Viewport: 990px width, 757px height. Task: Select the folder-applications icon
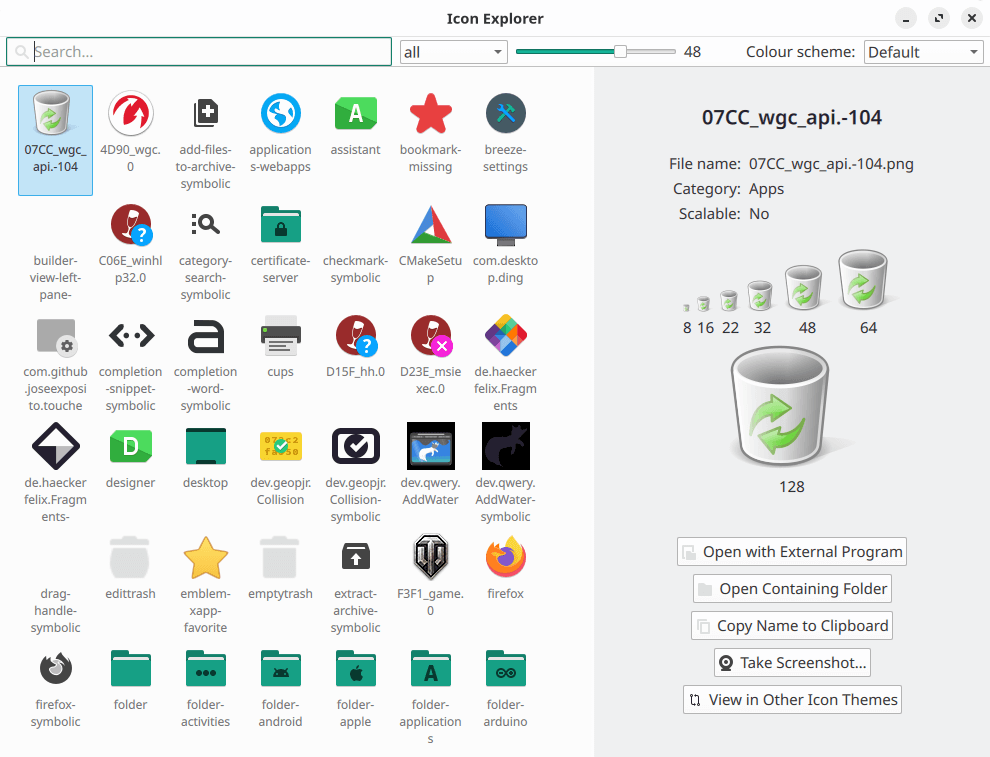431,669
